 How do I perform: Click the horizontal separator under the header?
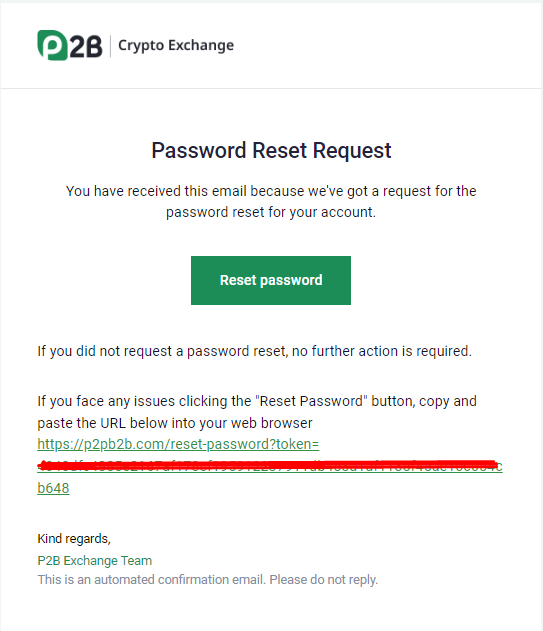[x=271, y=88]
